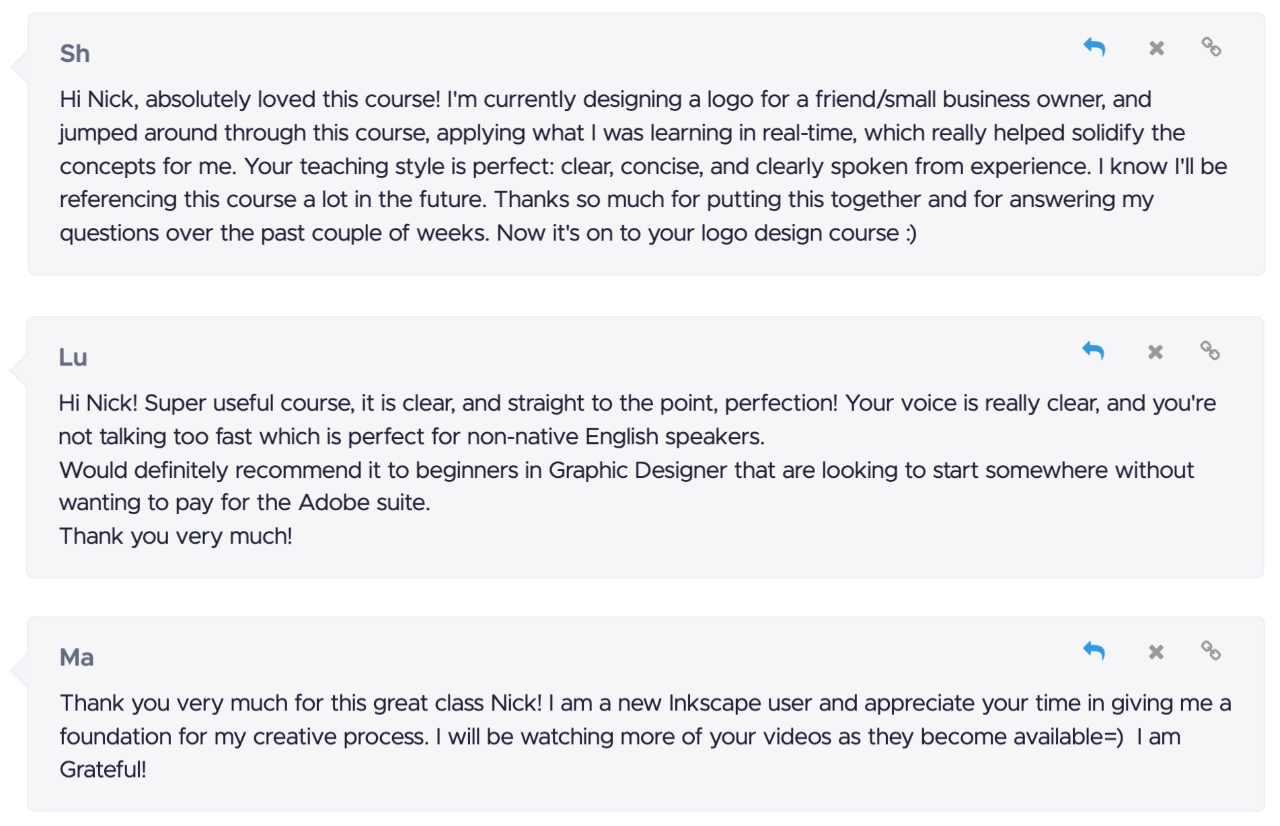Reply to Ma's comment via the blue arrow
Image resolution: width=1280 pixels, height=826 pixels.
(1094, 652)
